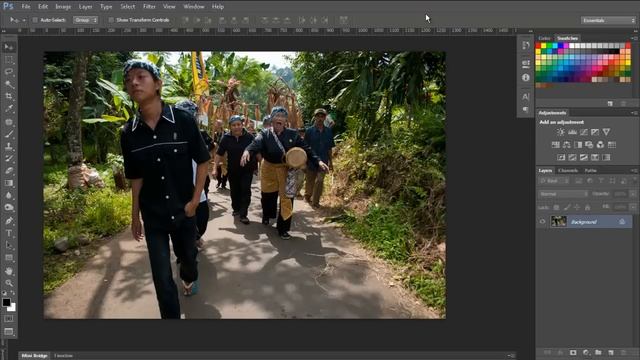Open the History panel icon
Image resolution: width=640 pixels, height=360 pixels.
(526, 46)
